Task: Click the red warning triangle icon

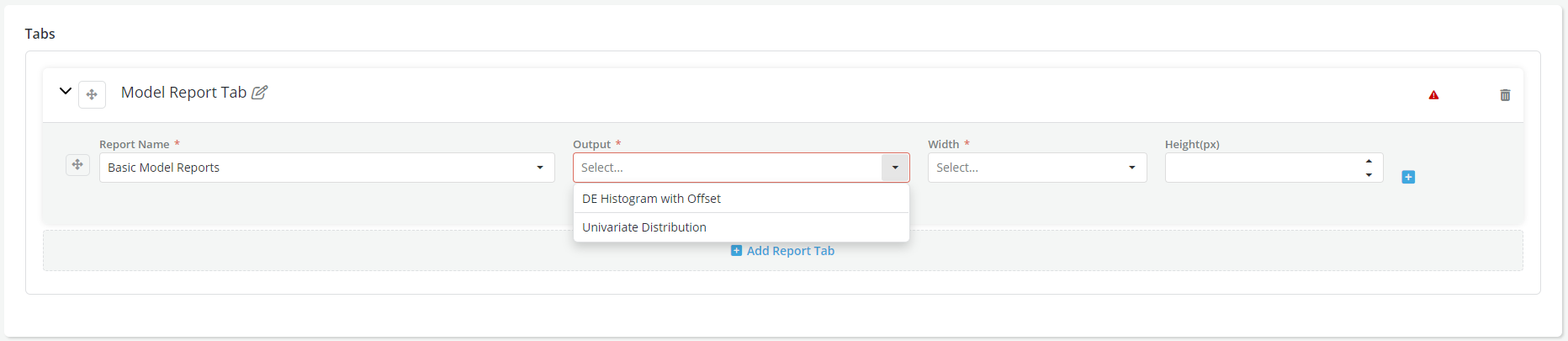Action: tap(1433, 95)
